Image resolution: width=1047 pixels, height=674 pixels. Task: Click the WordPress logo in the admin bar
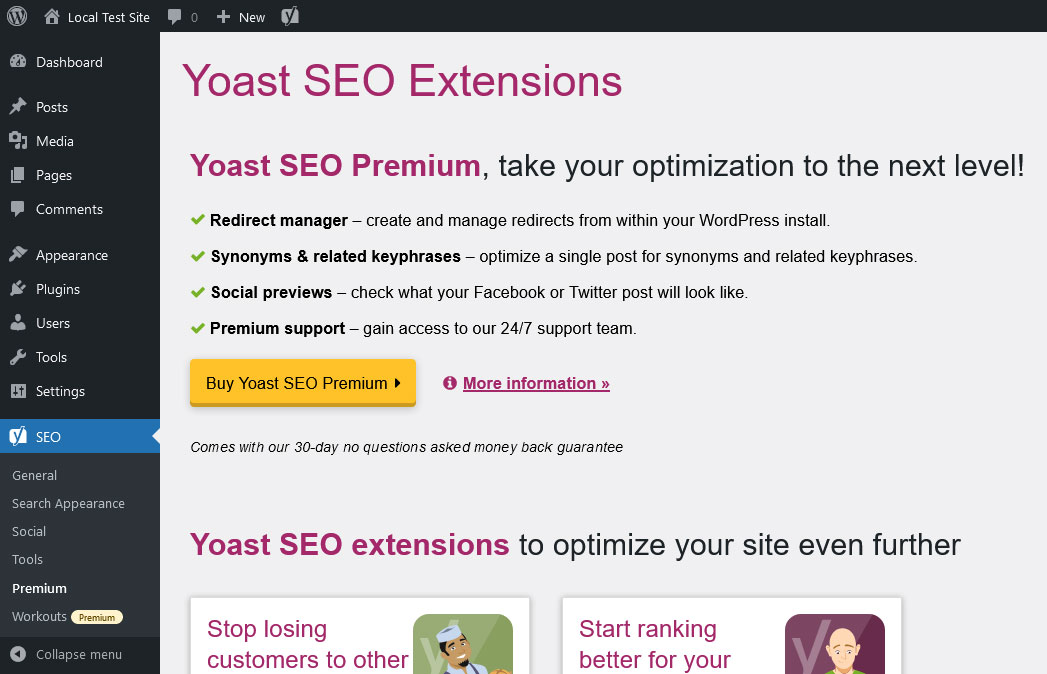coord(16,16)
